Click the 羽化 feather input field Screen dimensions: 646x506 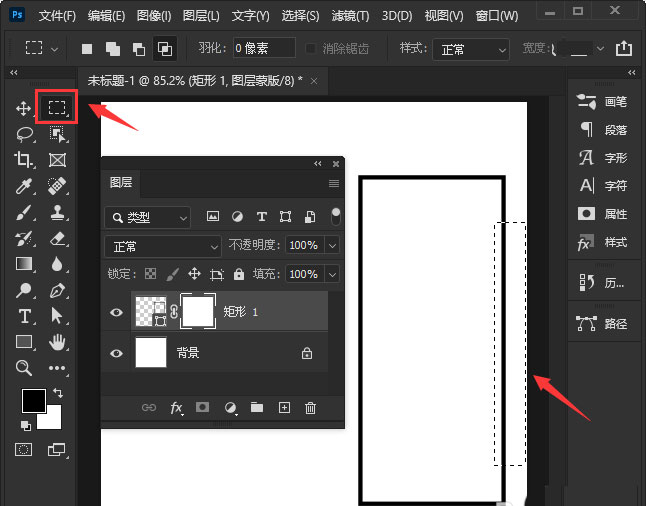[264, 49]
